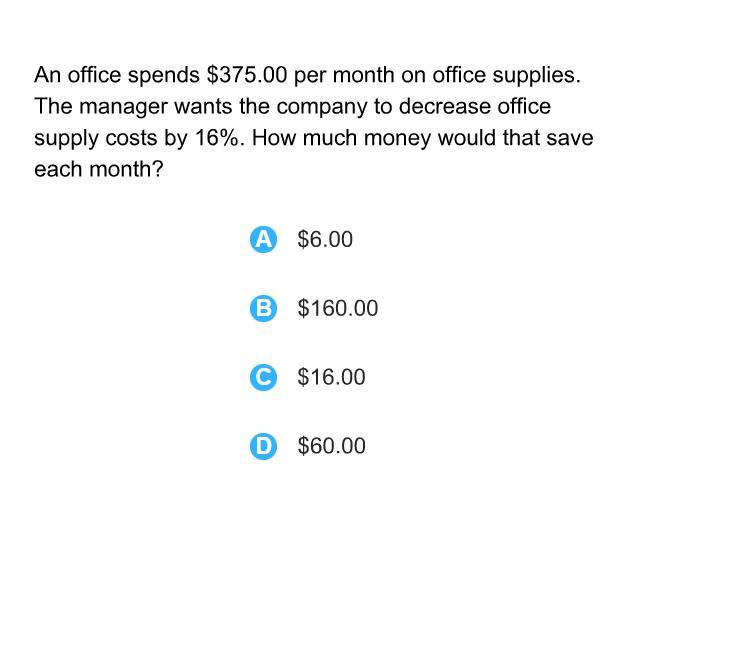Click the $60.00 answer text
The image size is (731, 662).
[x=331, y=446]
